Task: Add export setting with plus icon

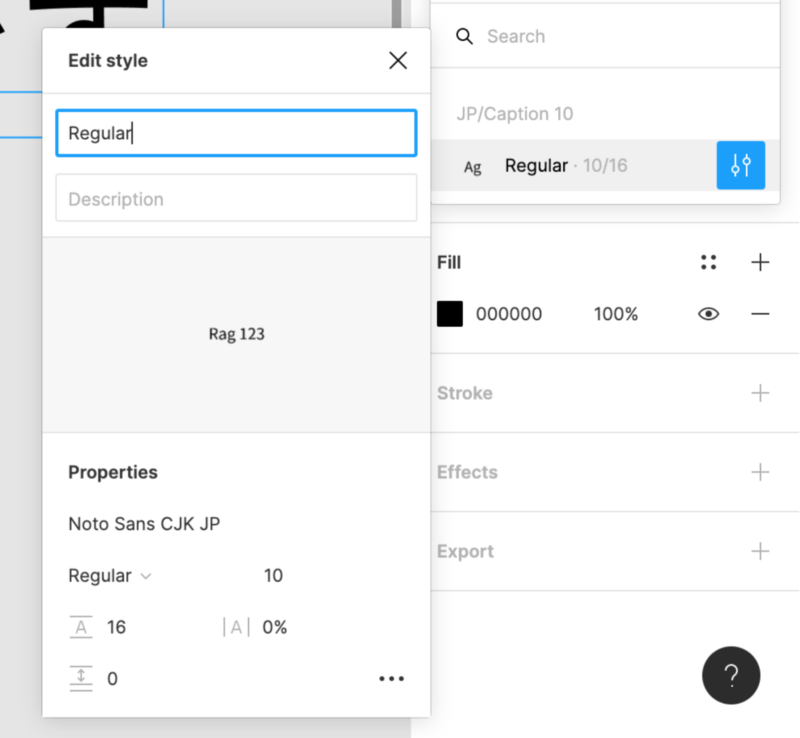Action: [x=760, y=551]
